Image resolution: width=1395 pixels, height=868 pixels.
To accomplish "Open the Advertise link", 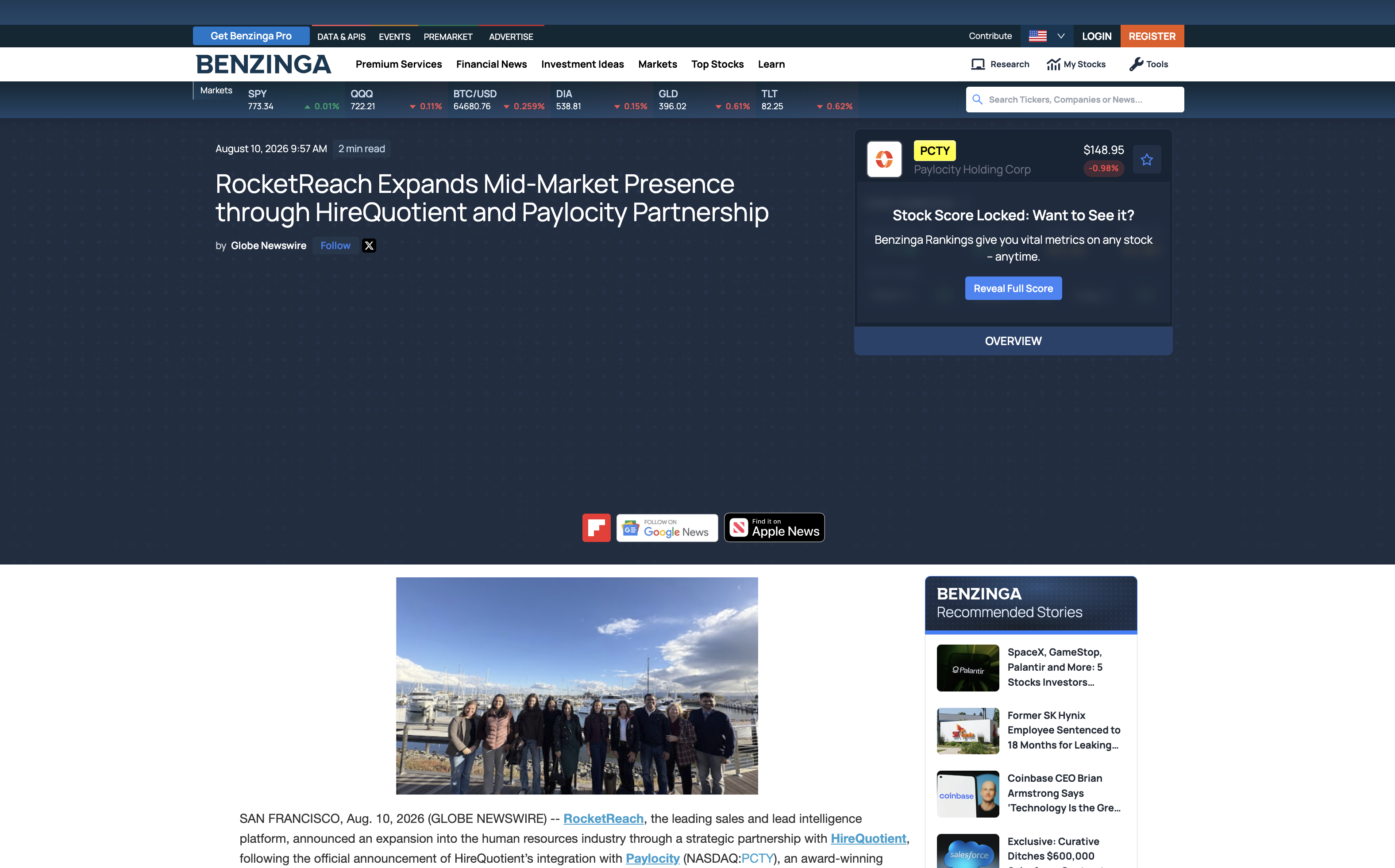I will (511, 37).
